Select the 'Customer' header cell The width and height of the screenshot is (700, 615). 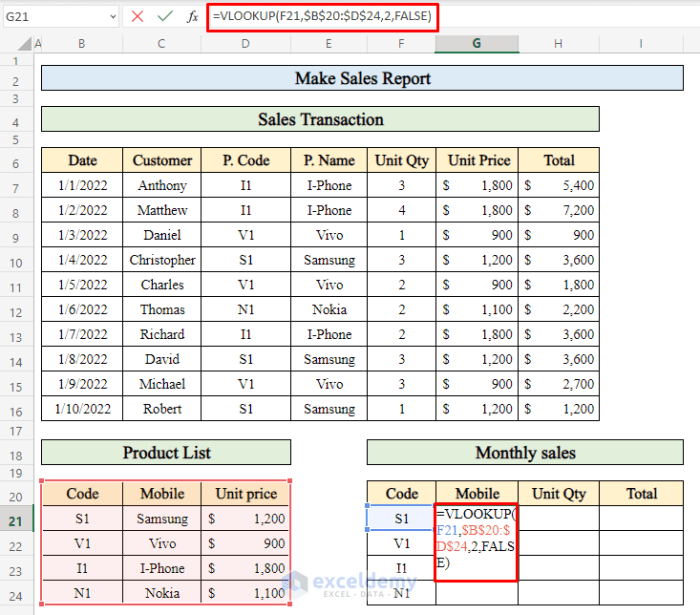[x=162, y=160]
